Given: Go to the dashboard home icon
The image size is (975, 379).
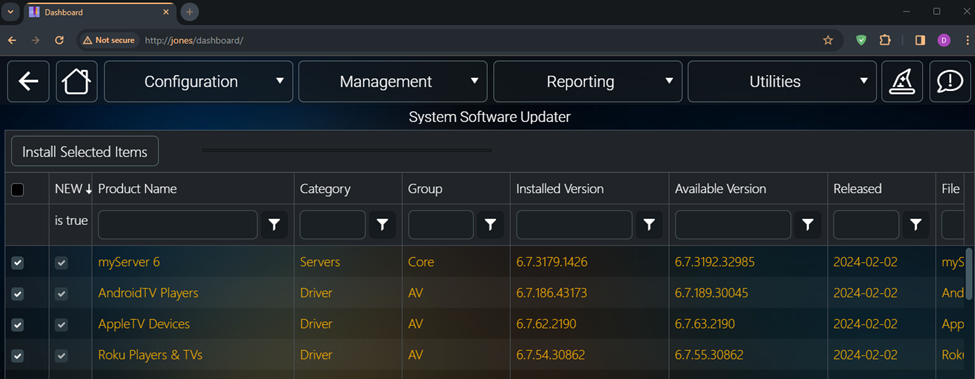Looking at the screenshot, I should point(77,81).
